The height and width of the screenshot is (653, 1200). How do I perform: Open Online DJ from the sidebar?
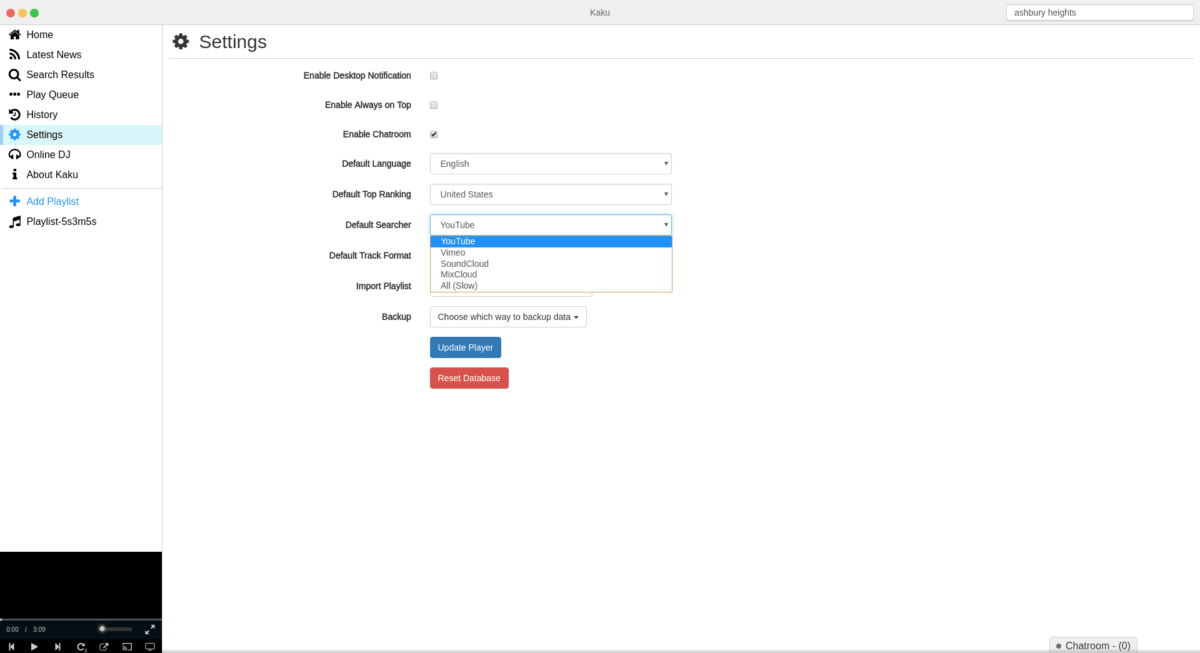pyautogui.click(x=48, y=155)
